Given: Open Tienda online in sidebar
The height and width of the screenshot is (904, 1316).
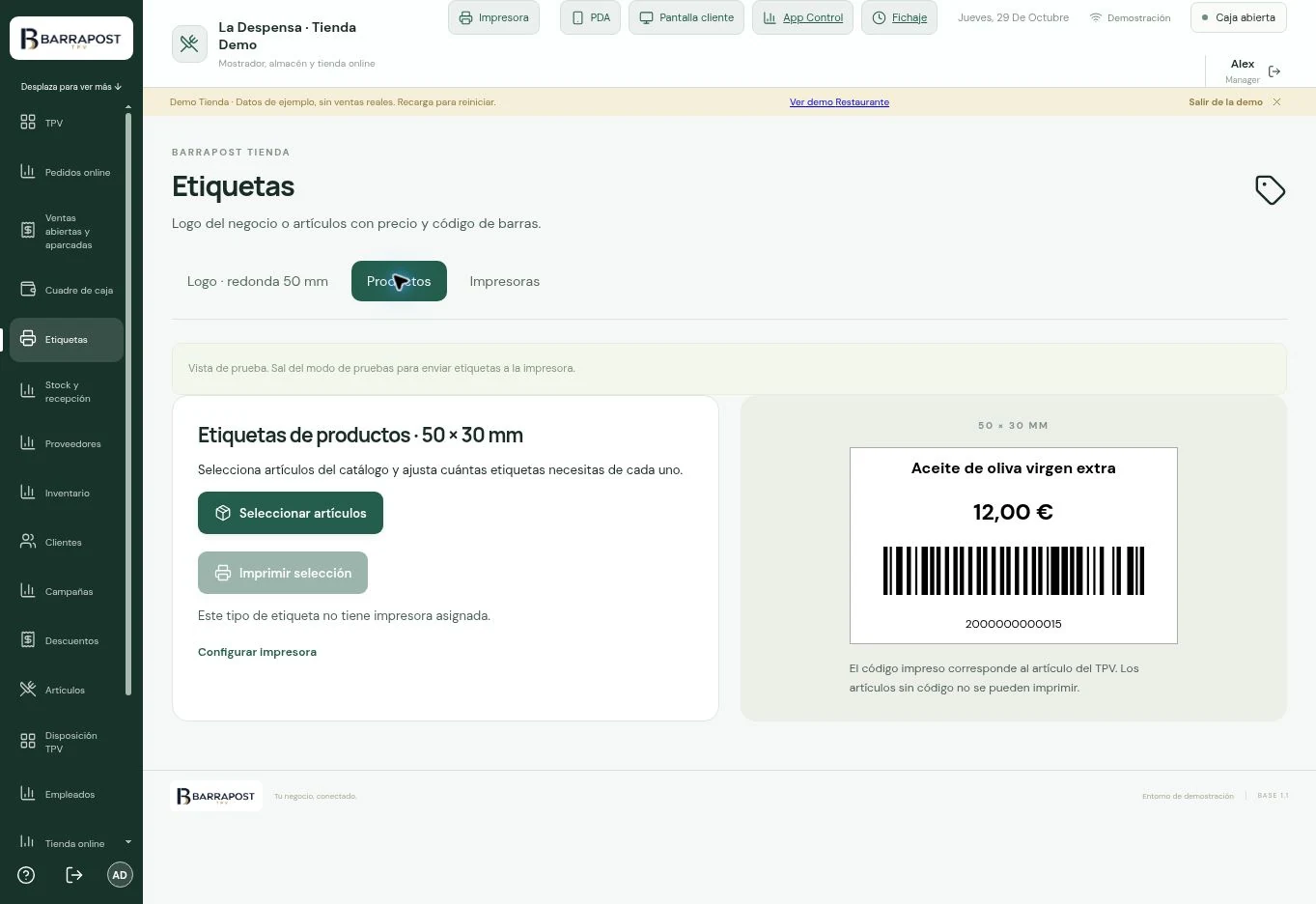Looking at the screenshot, I should [x=66, y=843].
